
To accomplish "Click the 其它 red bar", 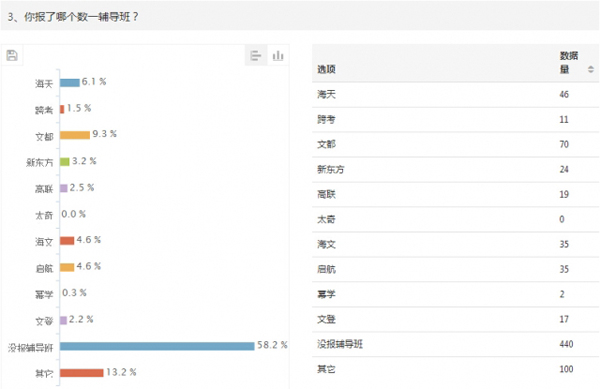I will tap(82, 373).
